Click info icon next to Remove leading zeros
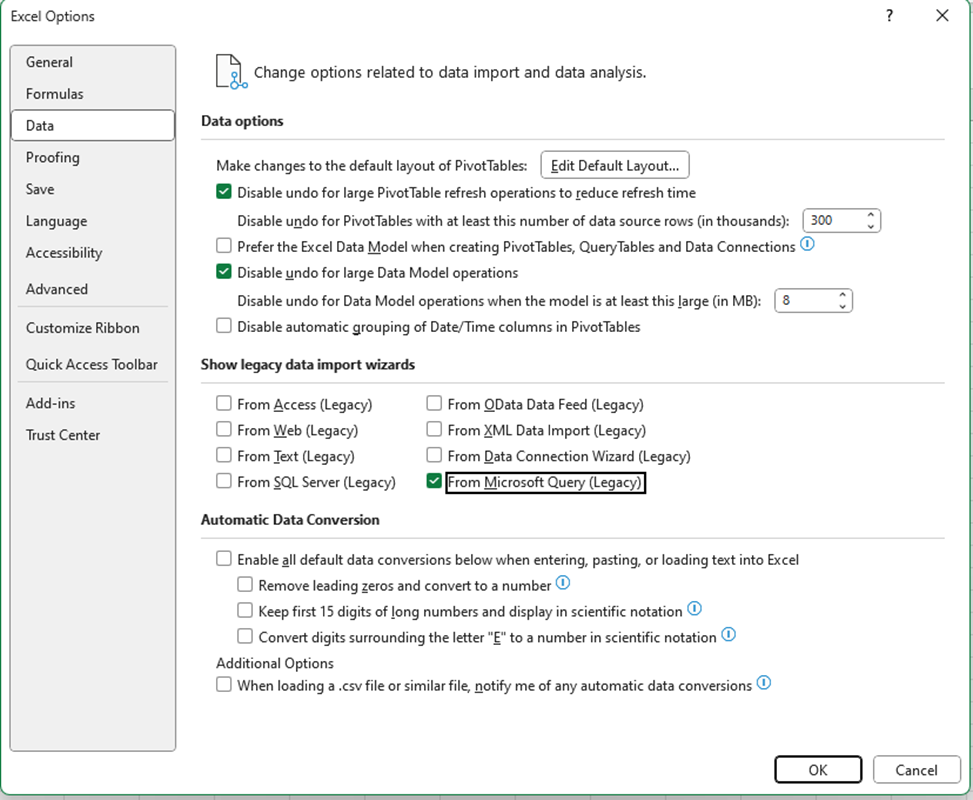Screen dimensions: 973x800 (x=562, y=583)
